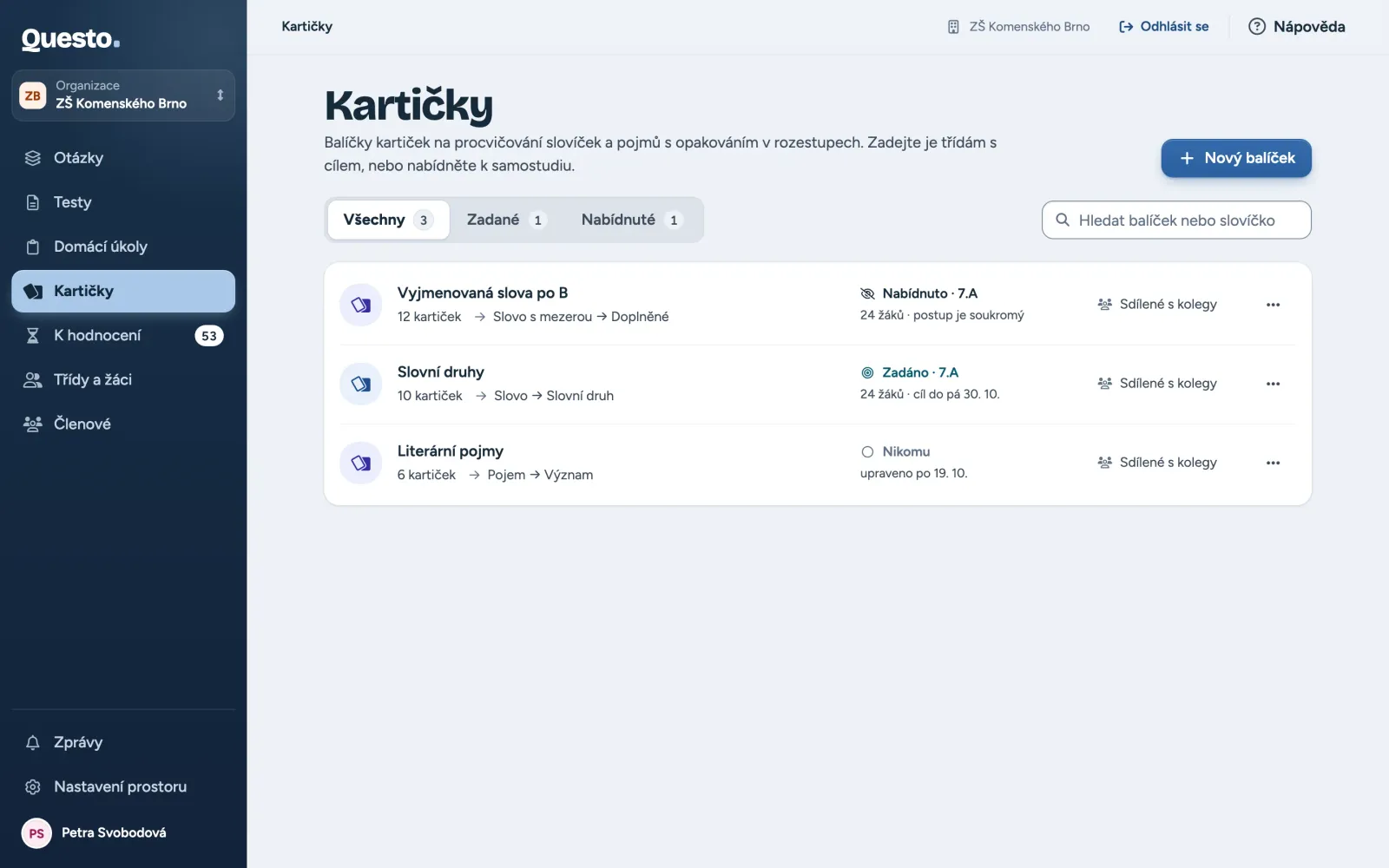Open Testy in the sidebar
Image resolution: width=1389 pixels, height=868 pixels.
coord(123,202)
